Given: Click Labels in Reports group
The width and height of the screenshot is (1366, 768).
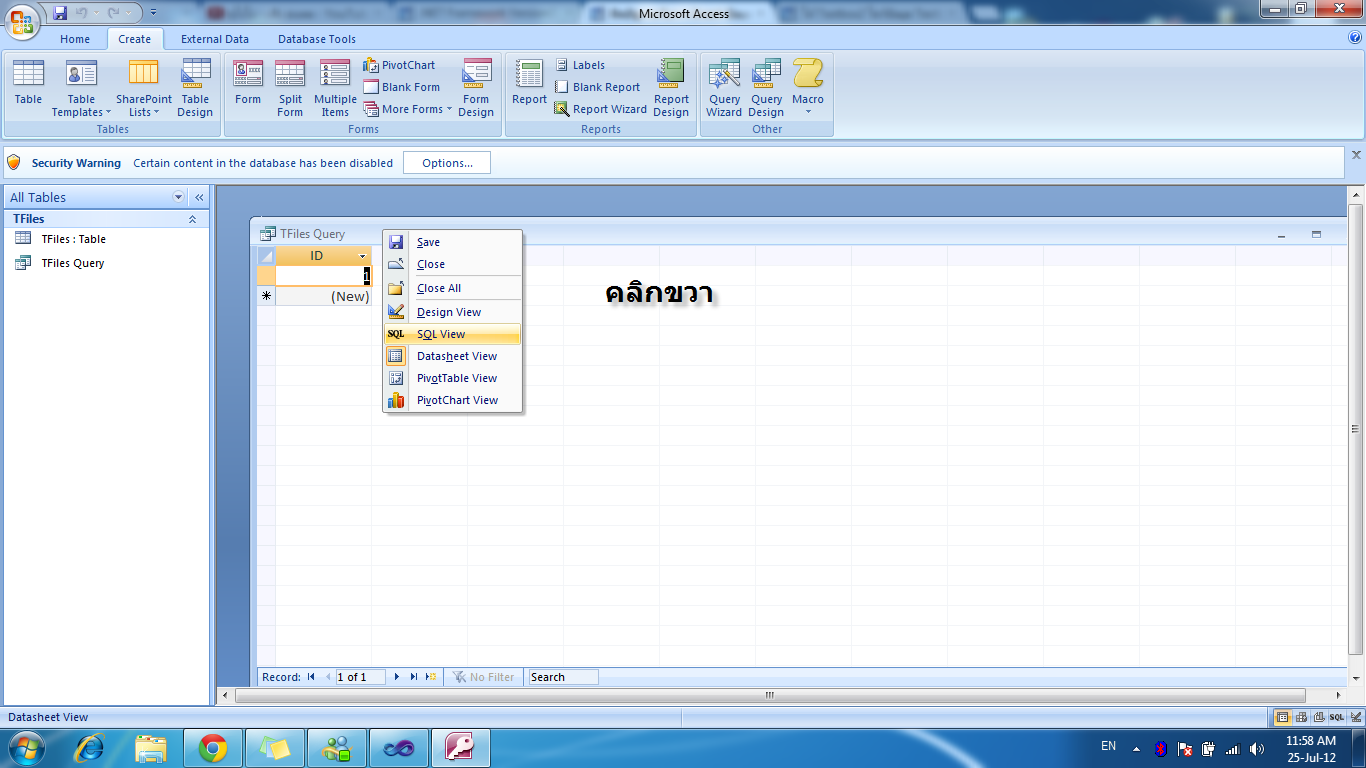Looking at the screenshot, I should (x=579, y=65).
